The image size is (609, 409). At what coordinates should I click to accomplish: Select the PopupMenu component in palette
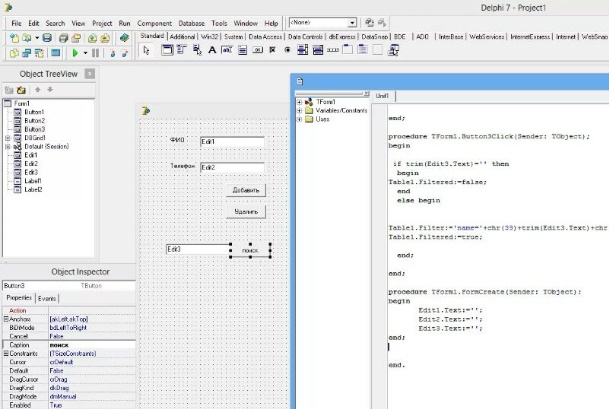197,50
